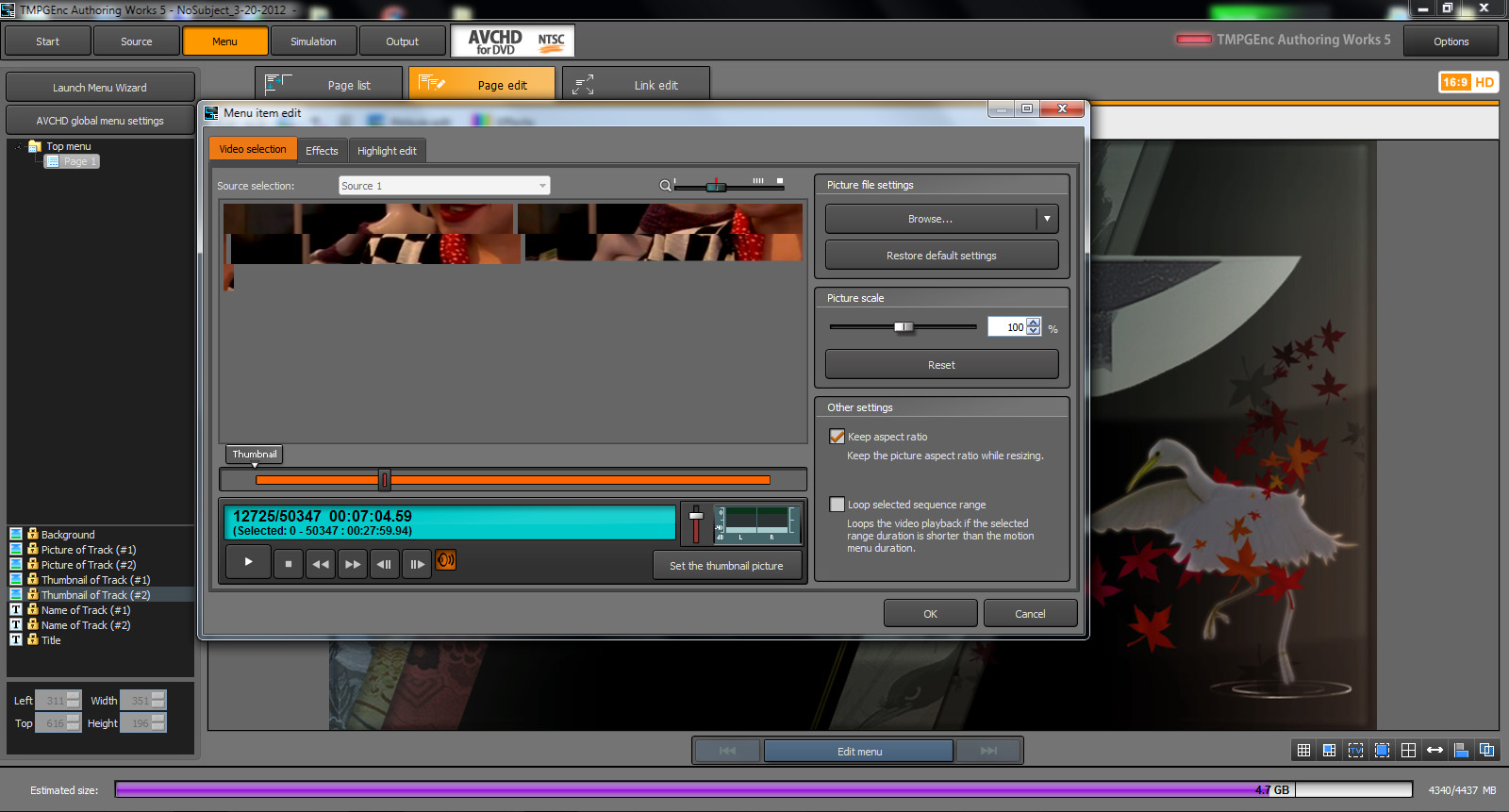This screenshot has height=812, width=1509.
Task: Click the thumbnail zoom slider handle
Action: click(x=717, y=186)
